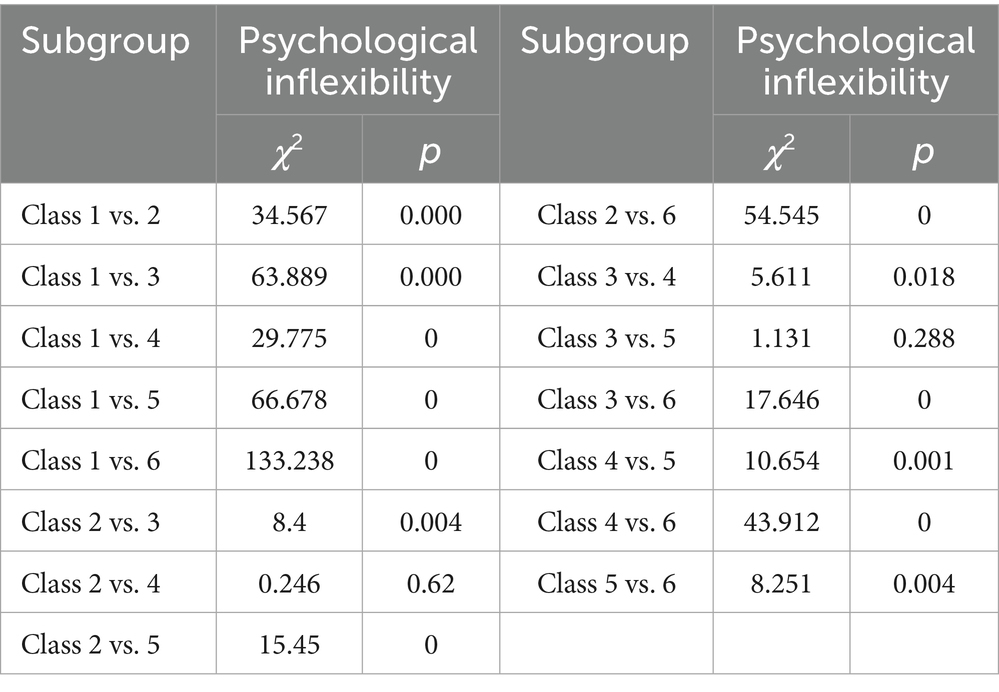
Task: Select the chi-square value 54.545
Action: pos(781,215)
